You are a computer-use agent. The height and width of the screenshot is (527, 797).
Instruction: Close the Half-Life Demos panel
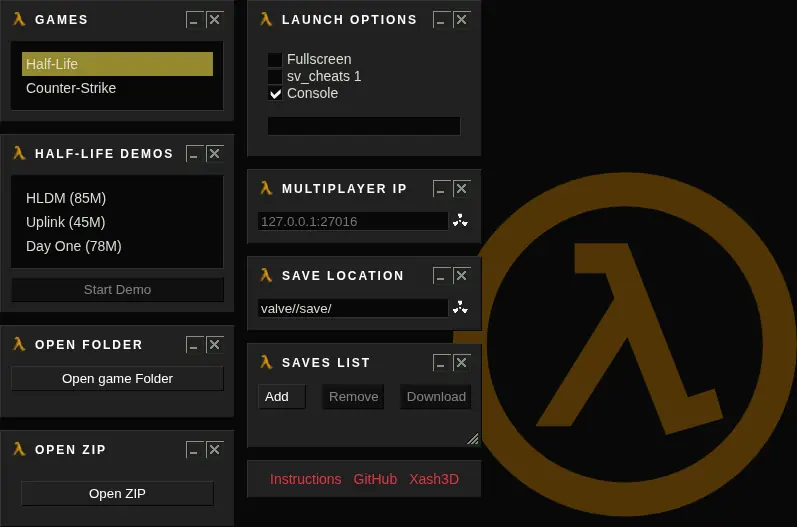click(x=215, y=153)
